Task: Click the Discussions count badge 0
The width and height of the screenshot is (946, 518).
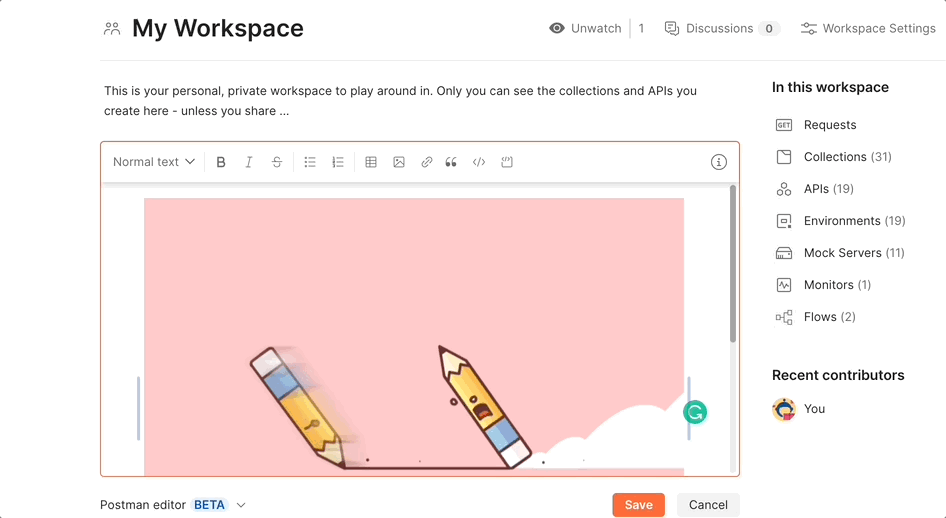Action: 769,28
